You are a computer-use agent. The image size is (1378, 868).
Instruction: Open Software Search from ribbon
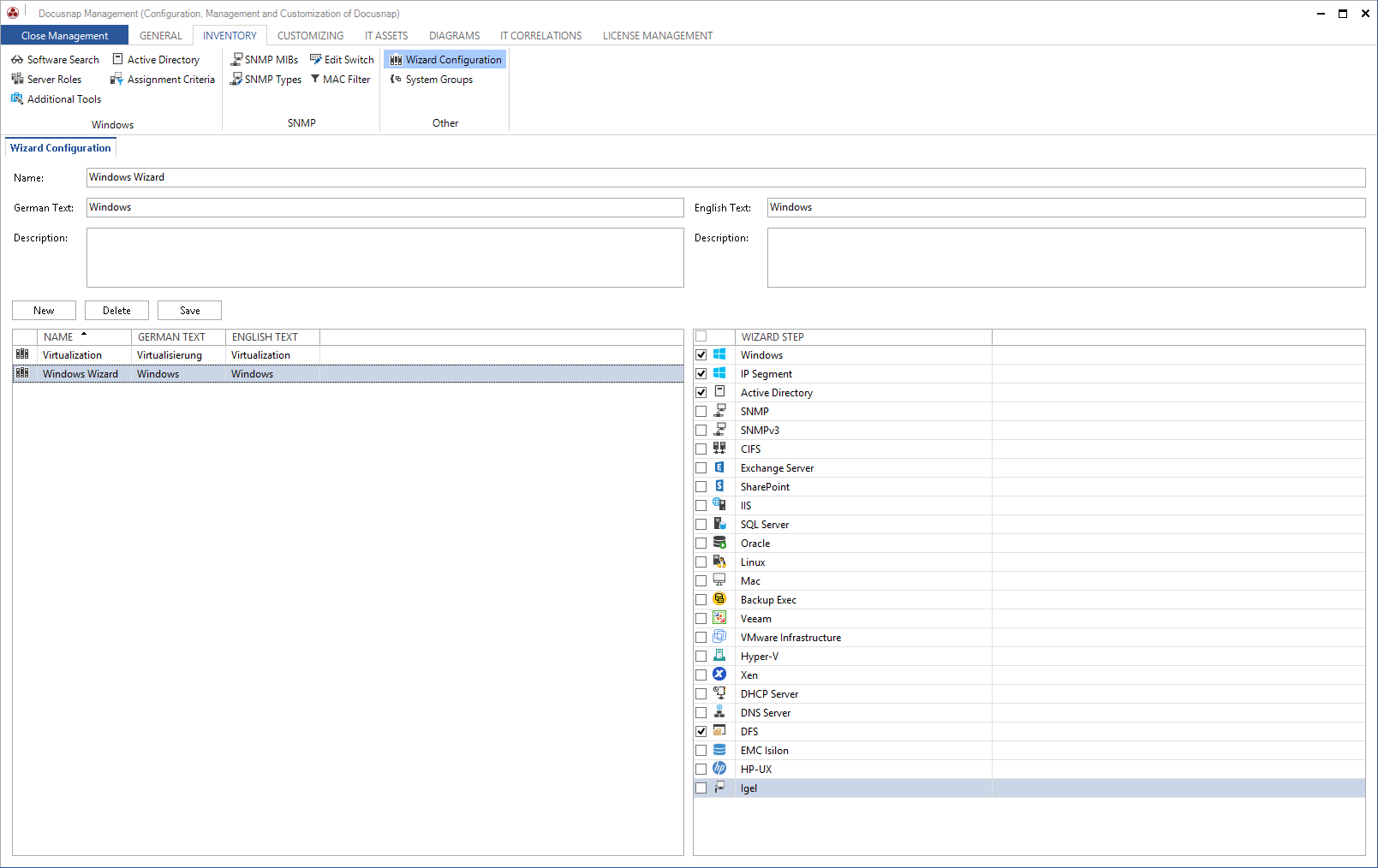(x=55, y=60)
